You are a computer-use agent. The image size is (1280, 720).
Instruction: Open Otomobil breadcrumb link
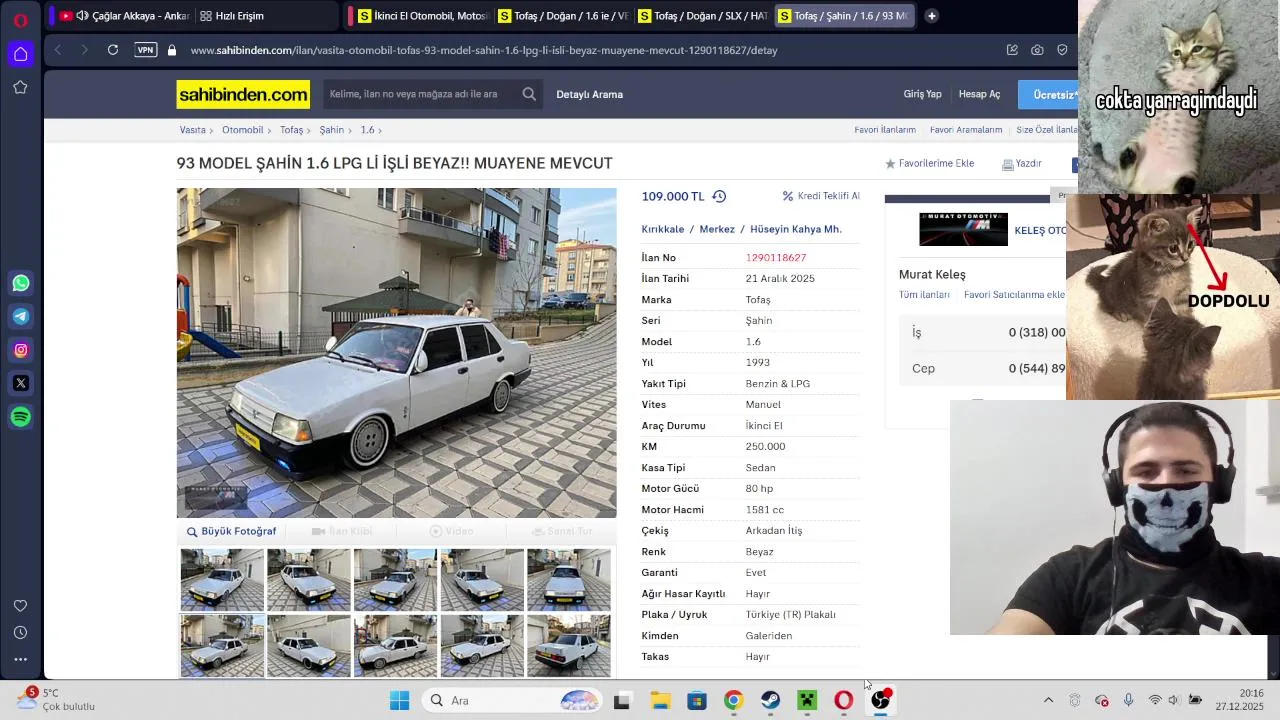tap(242, 130)
